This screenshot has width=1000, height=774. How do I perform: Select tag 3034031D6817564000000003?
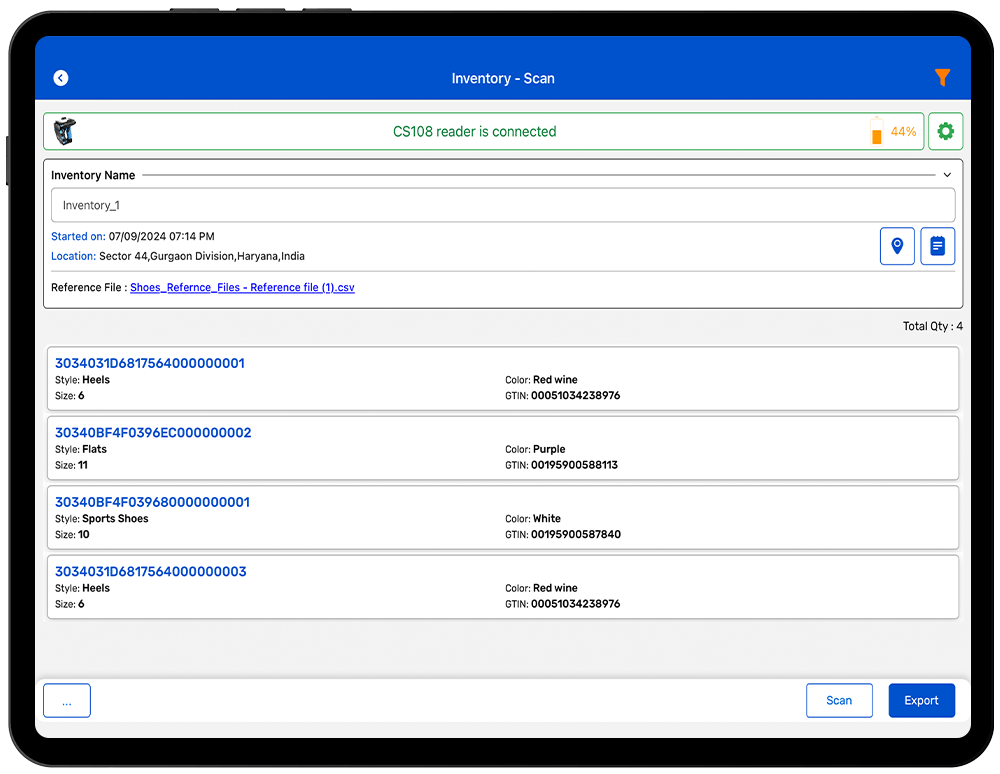click(150, 572)
